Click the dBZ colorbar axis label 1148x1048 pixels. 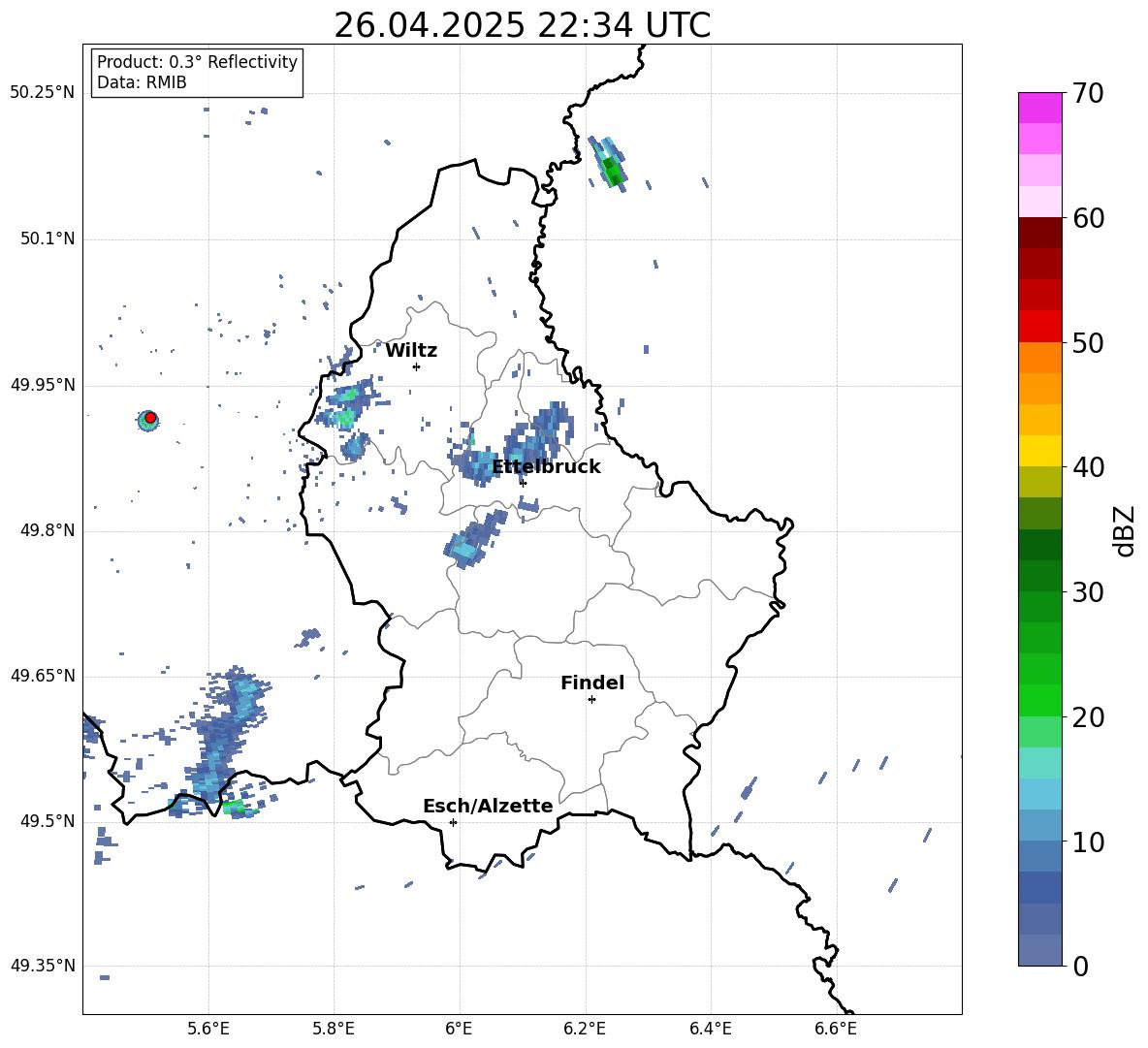coord(1125,530)
